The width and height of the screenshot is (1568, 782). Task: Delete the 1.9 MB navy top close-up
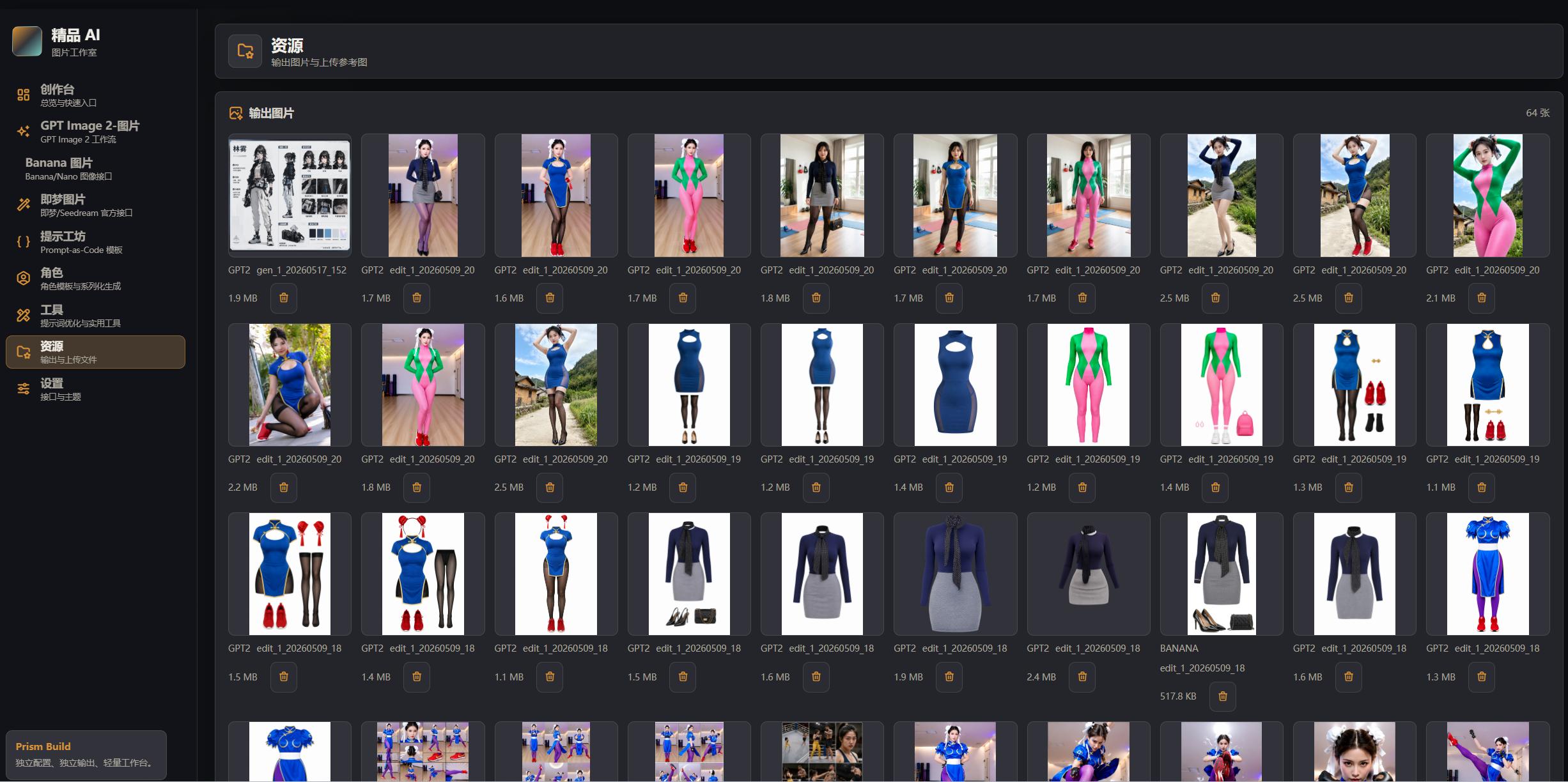(x=949, y=677)
